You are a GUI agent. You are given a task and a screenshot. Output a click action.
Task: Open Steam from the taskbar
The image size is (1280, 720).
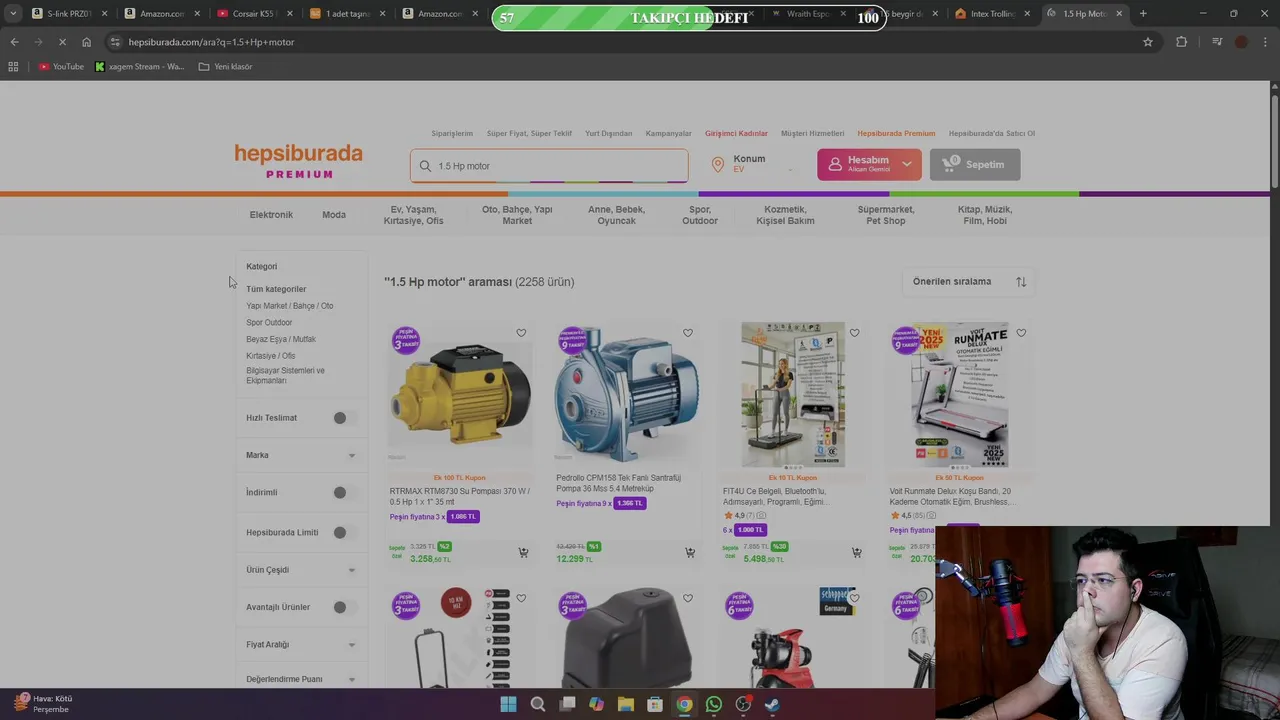(x=772, y=704)
